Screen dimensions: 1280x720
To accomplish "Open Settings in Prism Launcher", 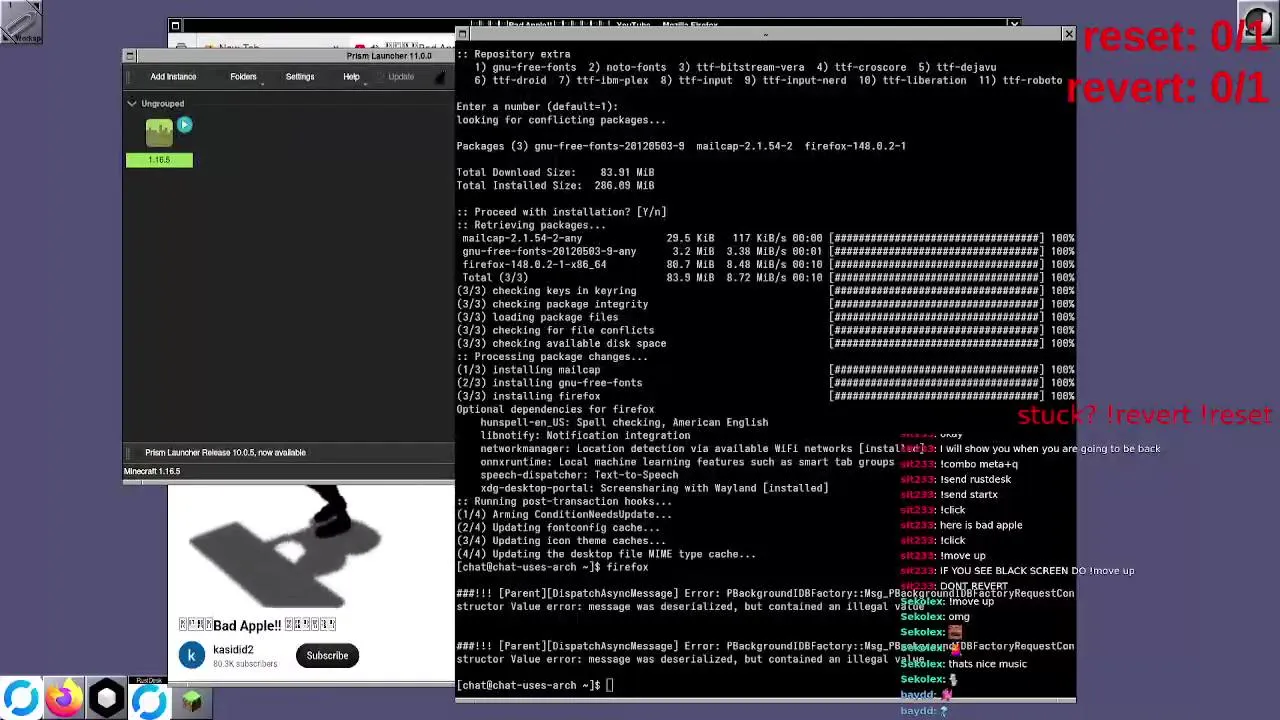I will pyautogui.click(x=300, y=76).
